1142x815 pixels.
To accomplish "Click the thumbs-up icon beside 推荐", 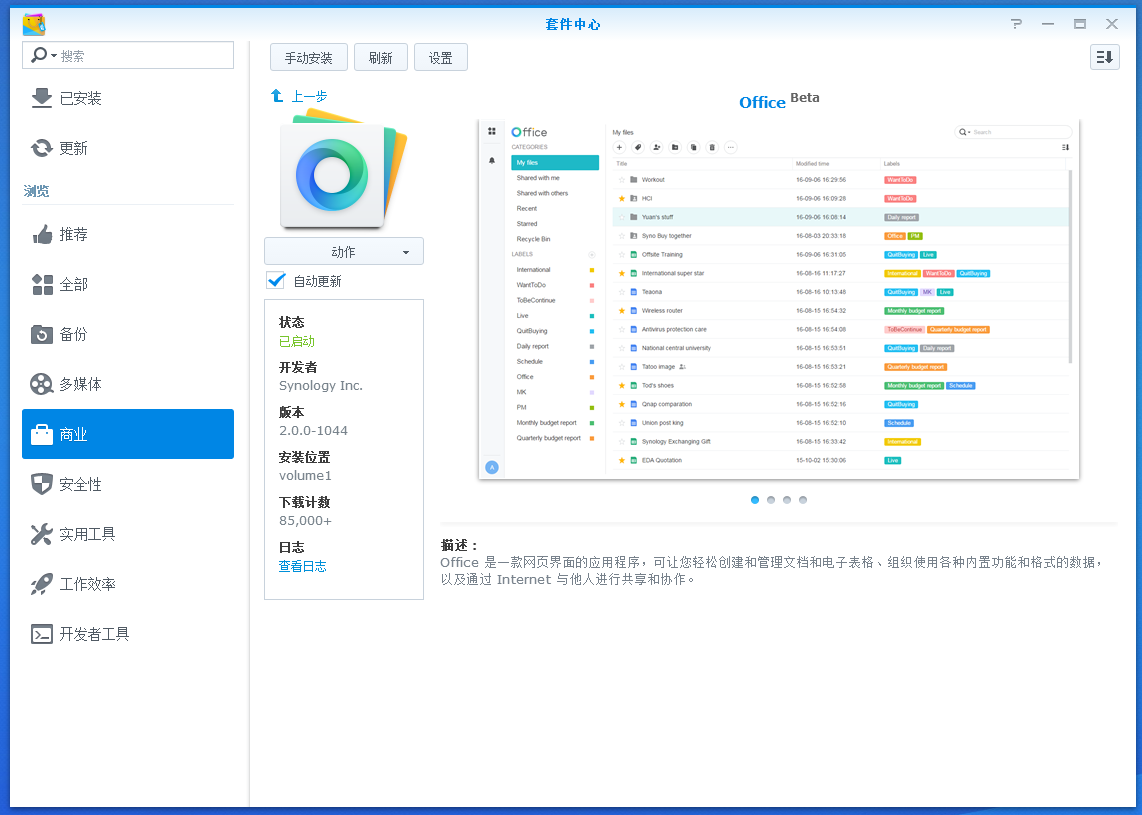I will tap(42, 235).
